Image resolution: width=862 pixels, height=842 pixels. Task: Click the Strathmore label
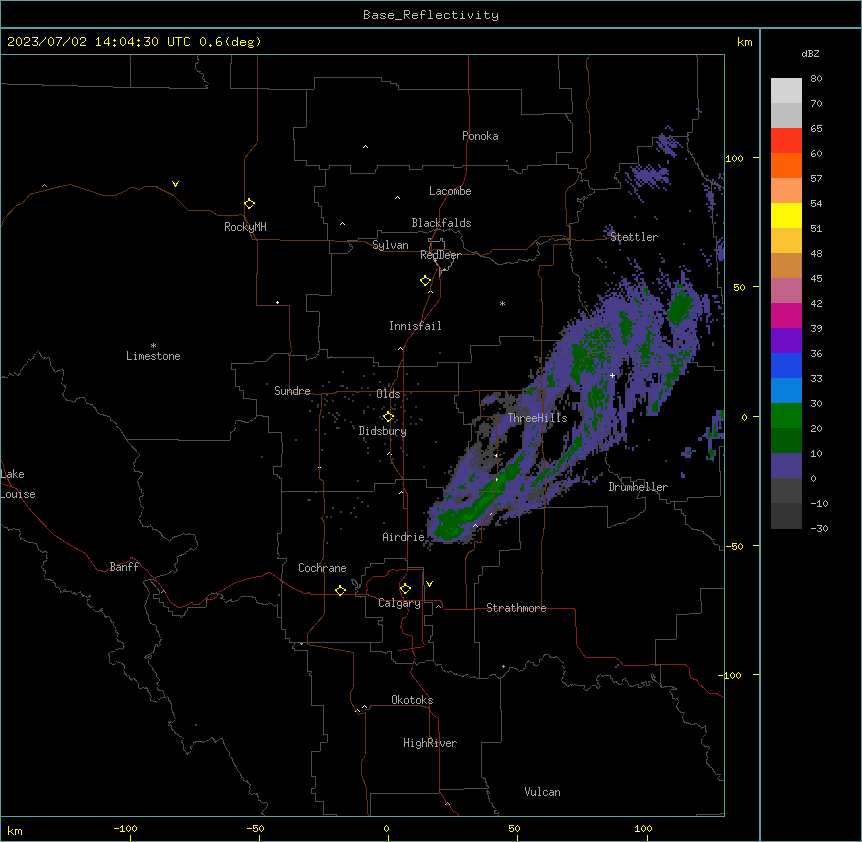pos(516,608)
